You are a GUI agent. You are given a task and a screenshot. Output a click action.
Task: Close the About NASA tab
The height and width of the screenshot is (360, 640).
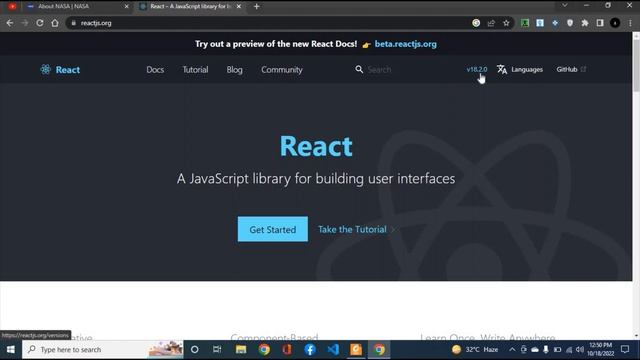126,6
